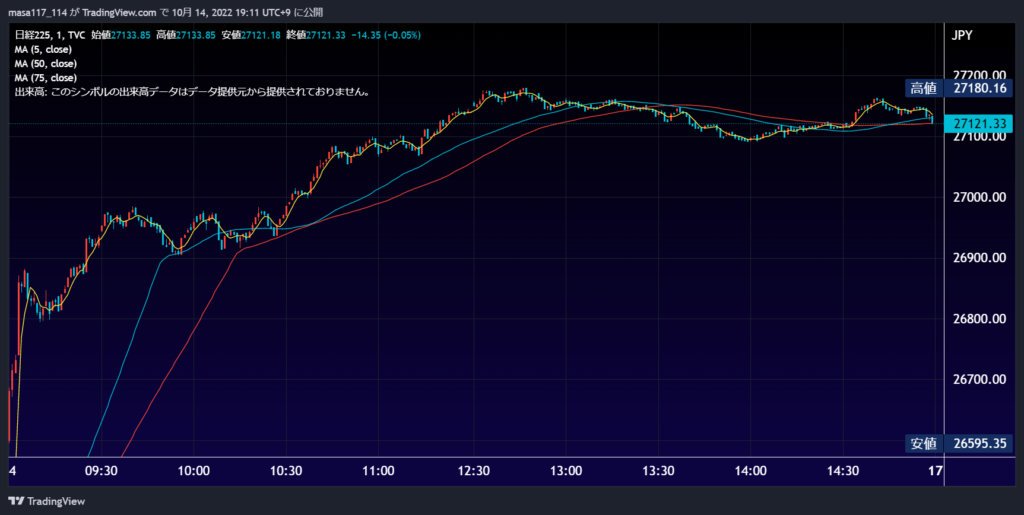Click the 高値 27180.16 high price label

pyautogui.click(x=959, y=88)
